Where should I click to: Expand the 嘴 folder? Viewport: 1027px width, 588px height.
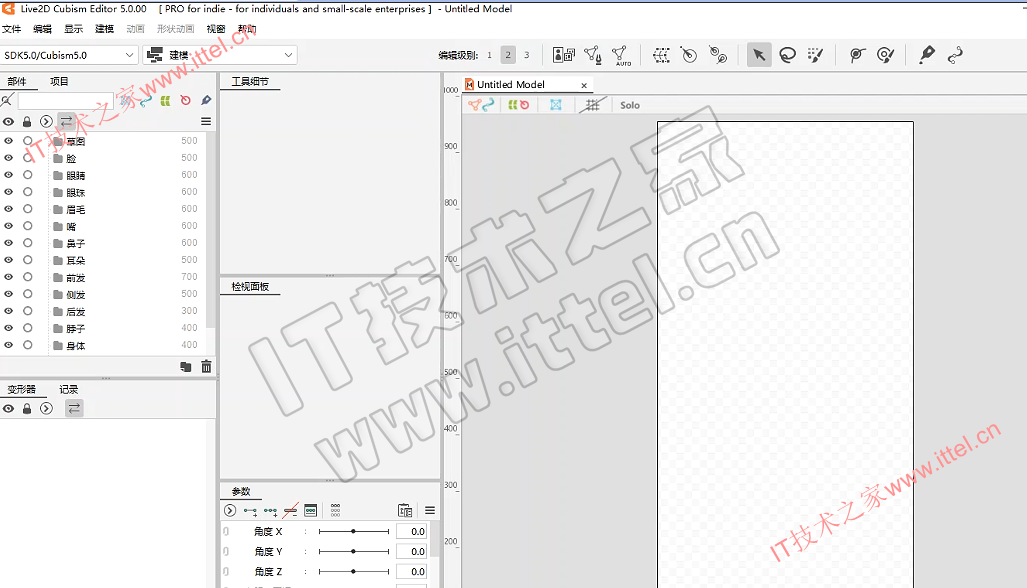(58, 227)
